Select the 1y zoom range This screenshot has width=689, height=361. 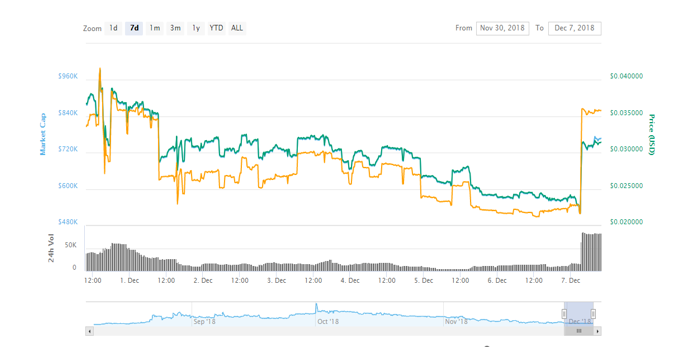(x=196, y=28)
